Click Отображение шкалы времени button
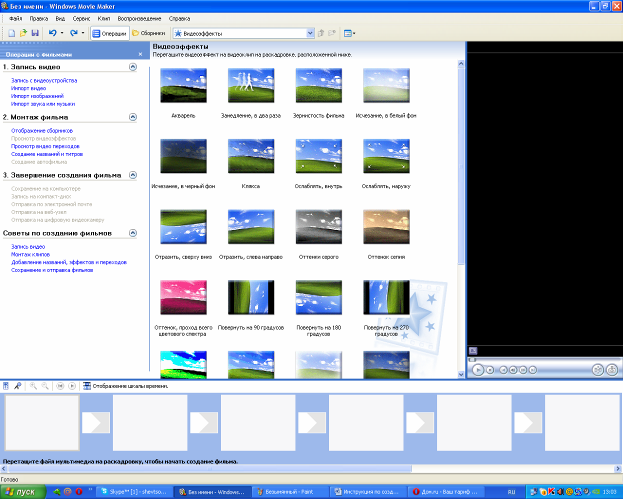The image size is (623, 499). [126, 386]
